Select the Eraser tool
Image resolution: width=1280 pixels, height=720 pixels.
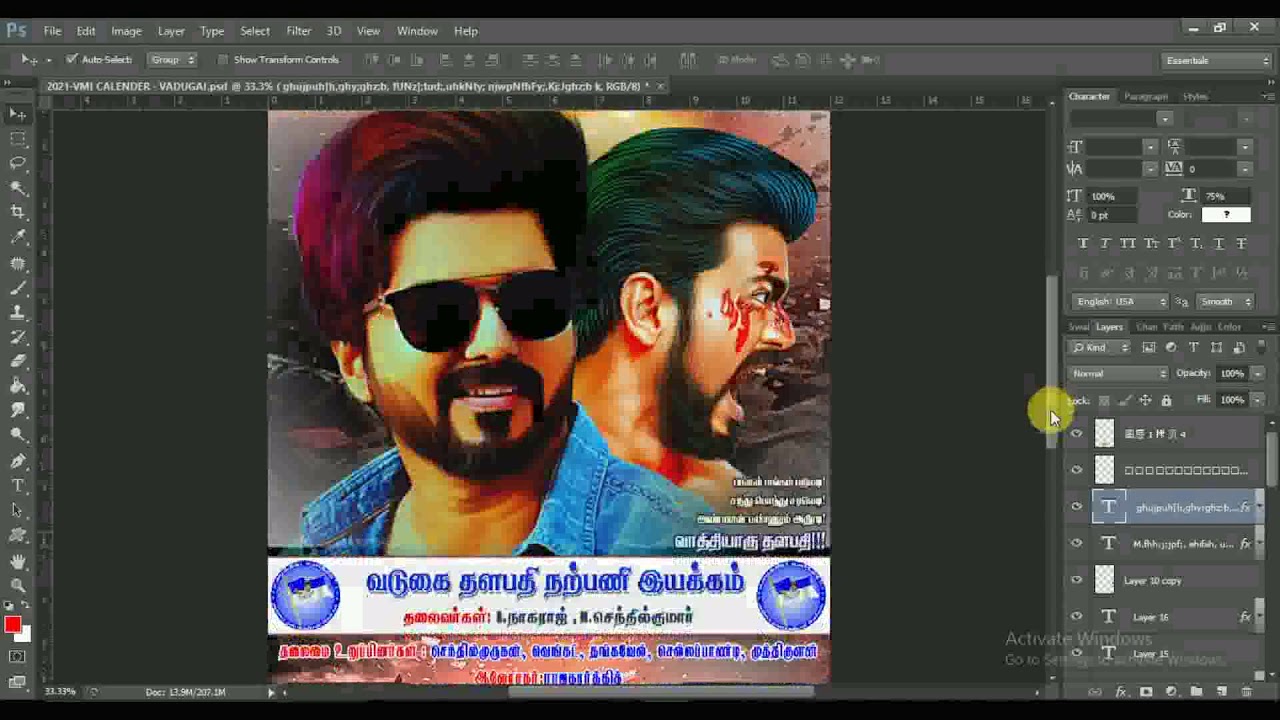pyautogui.click(x=18, y=361)
